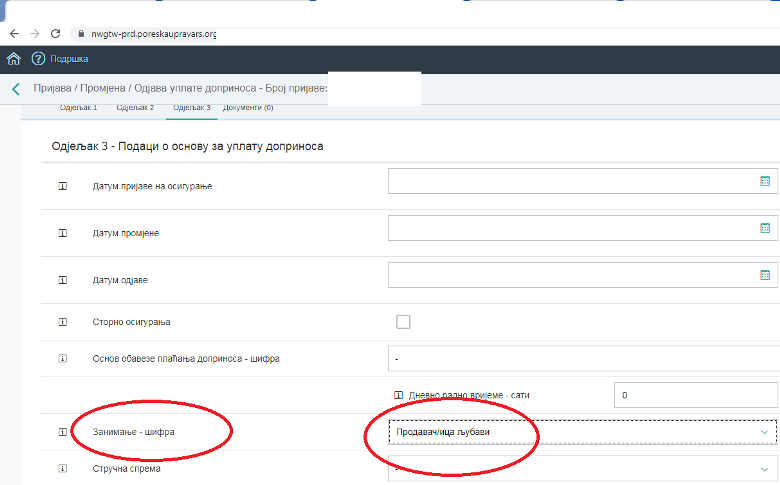
Task: Click the Основ обавезе плаћања доприноса field
Action: [582, 358]
